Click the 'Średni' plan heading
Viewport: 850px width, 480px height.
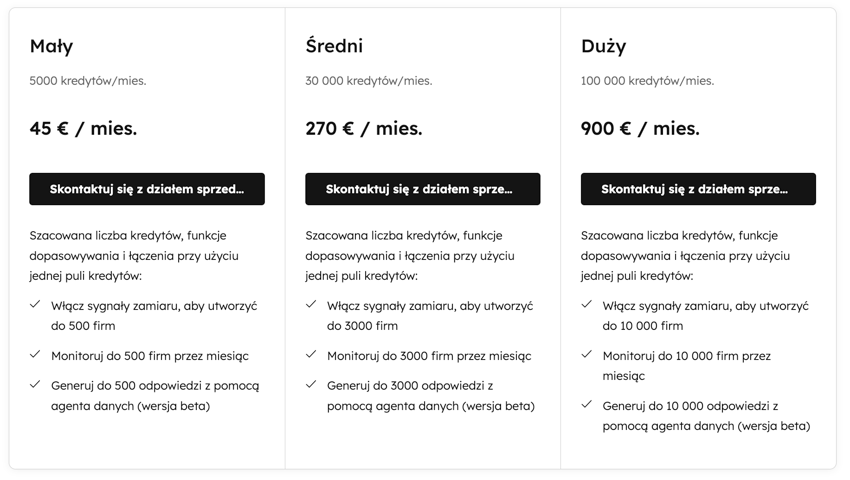pos(334,46)
